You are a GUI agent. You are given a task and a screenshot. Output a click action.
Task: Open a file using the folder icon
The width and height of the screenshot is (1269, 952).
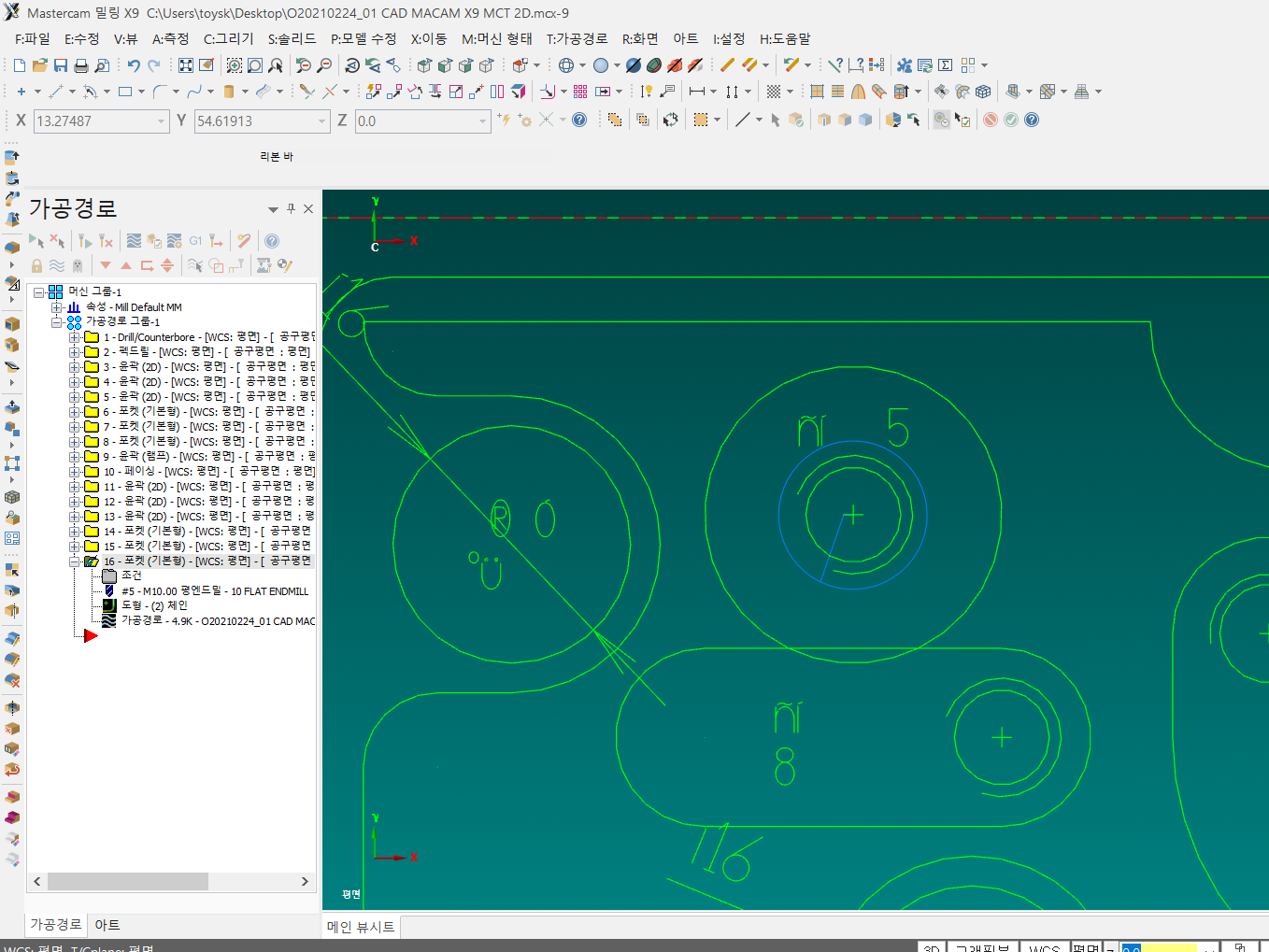[x=40, y=65]
